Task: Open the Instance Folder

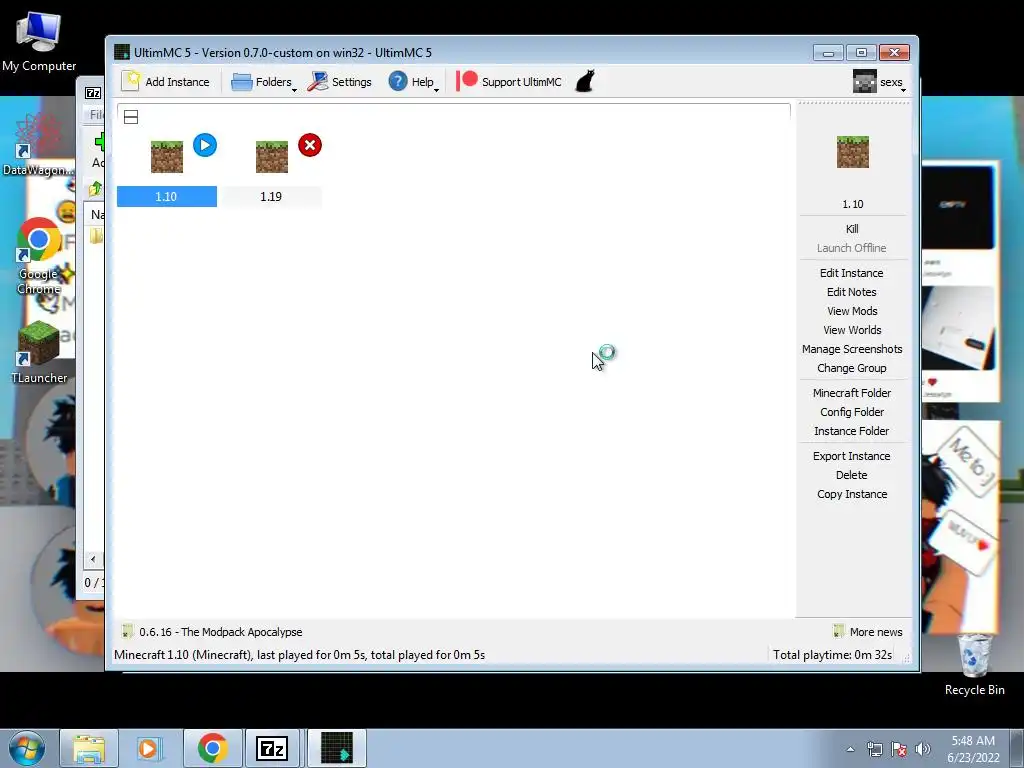Action: 852,431
